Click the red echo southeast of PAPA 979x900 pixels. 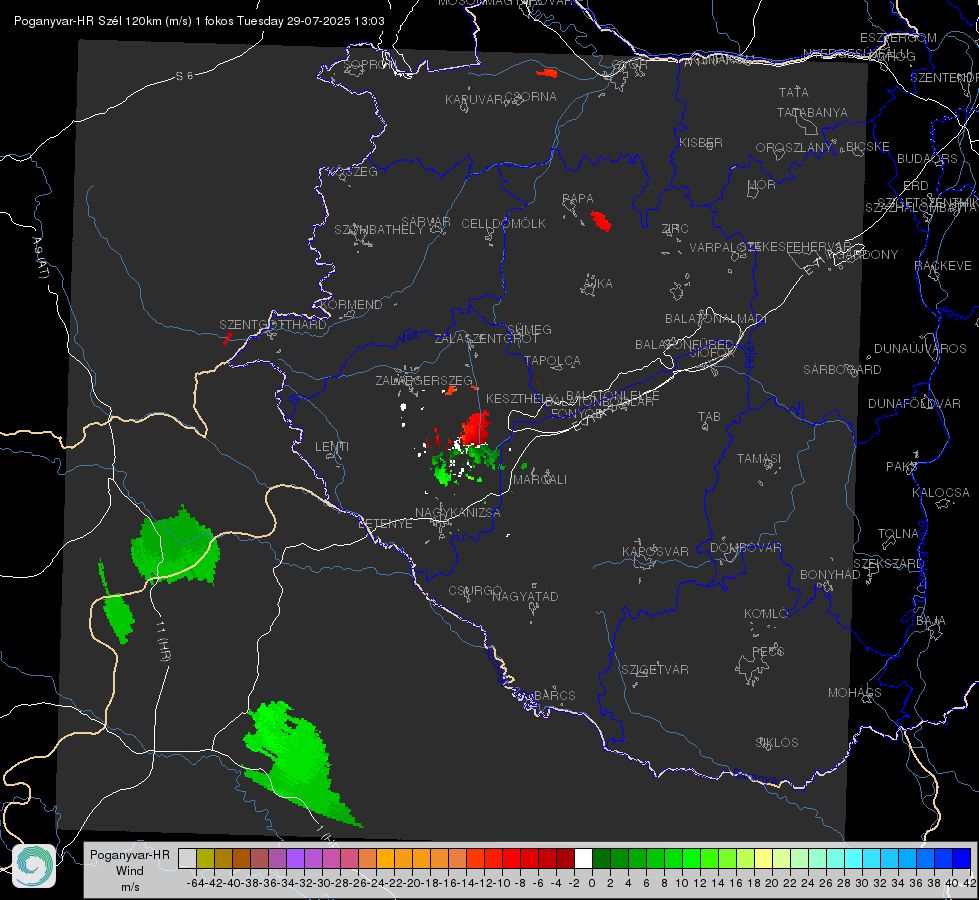[x=601, y=221]
